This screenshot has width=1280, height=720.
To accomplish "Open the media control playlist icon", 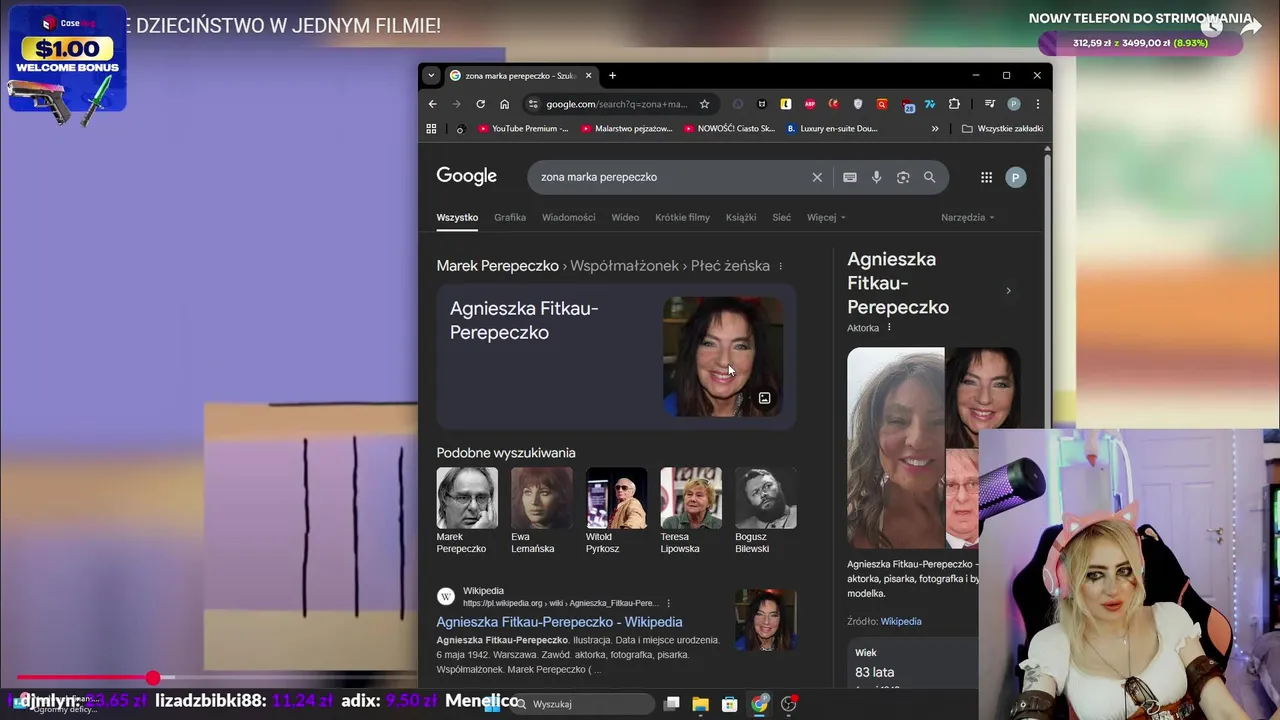I will point(989,104).
